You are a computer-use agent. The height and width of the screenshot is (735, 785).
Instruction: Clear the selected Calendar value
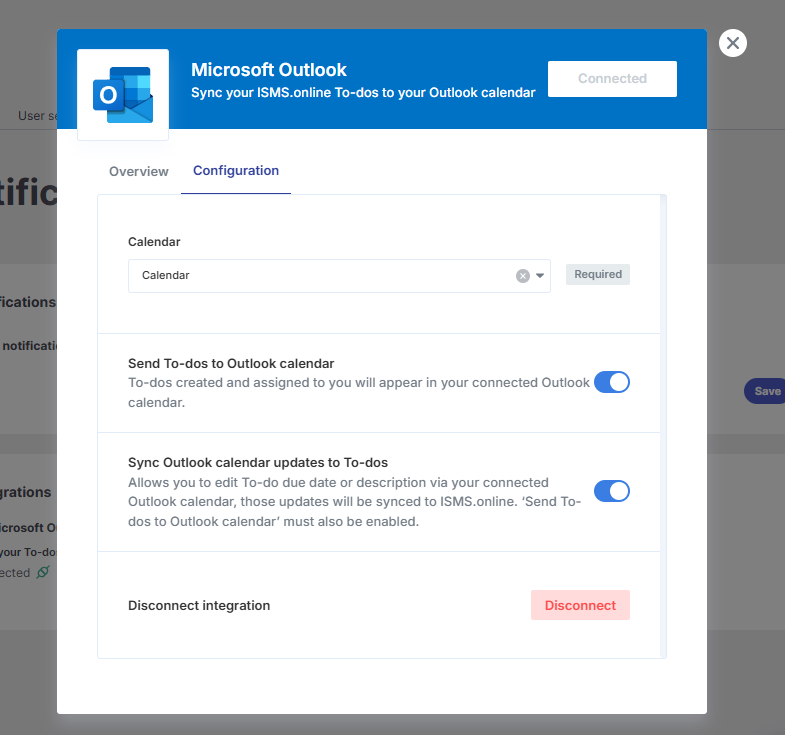(x=523, y=276)
